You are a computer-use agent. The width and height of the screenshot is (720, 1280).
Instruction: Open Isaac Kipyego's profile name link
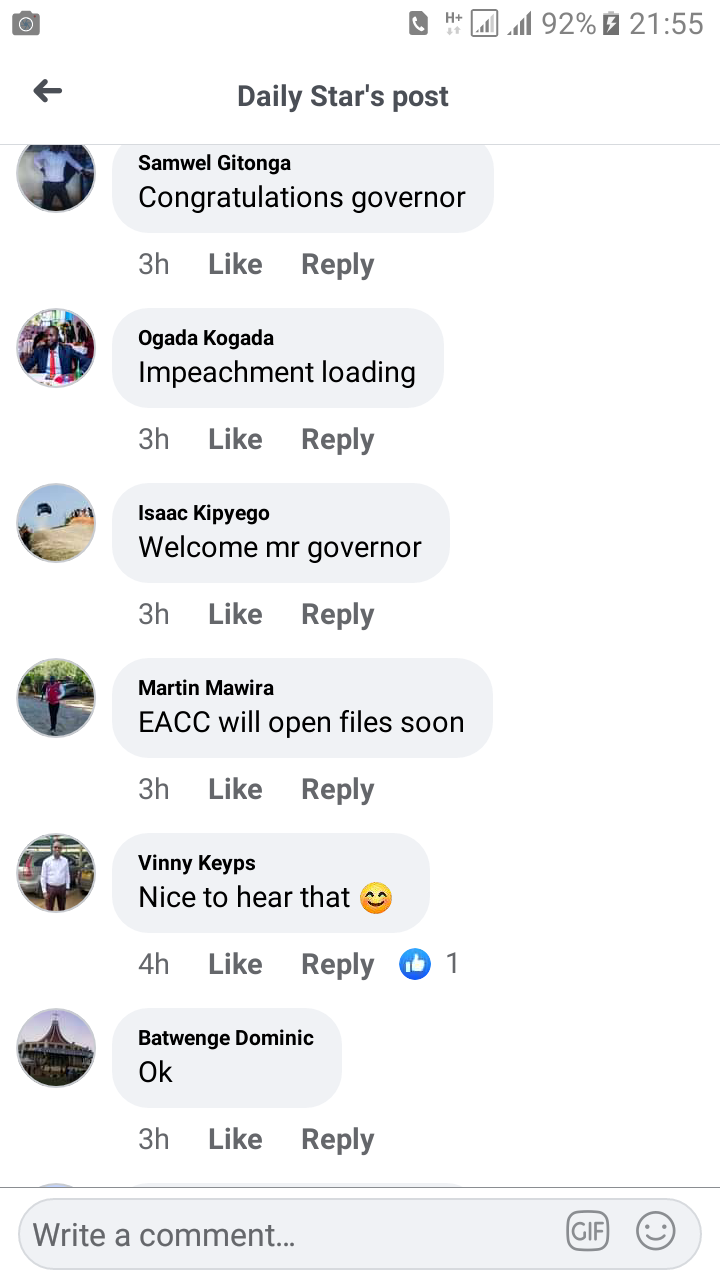[x=204, y=513]
